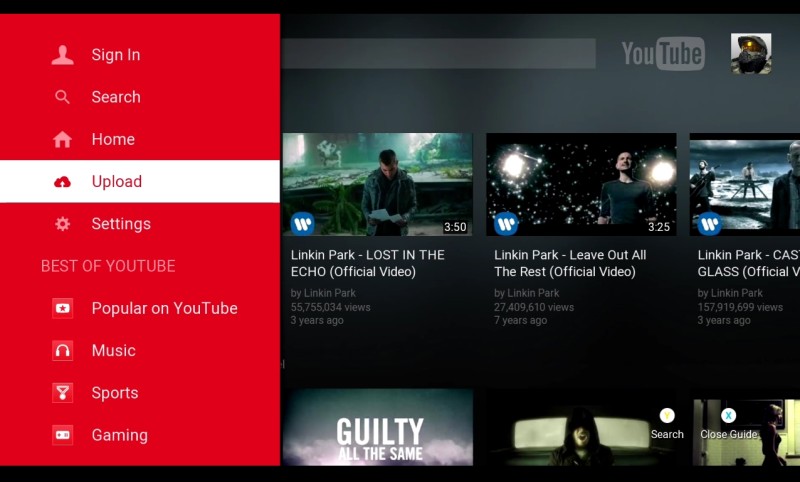Click the Settings gear icon
The width and height of the screenshot is (800, 482).
62,224
